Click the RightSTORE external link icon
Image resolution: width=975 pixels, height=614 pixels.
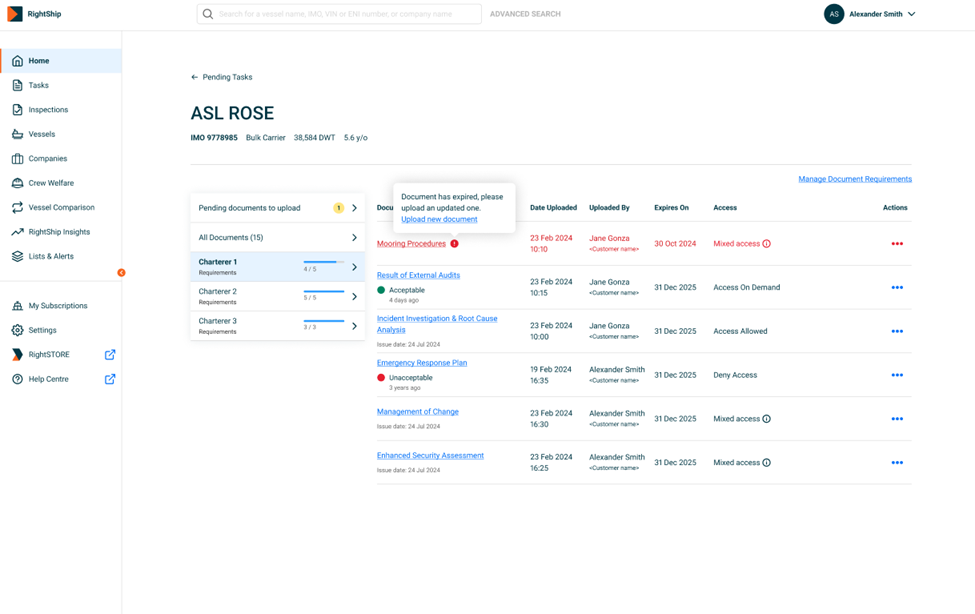click(x=110, y=355)
